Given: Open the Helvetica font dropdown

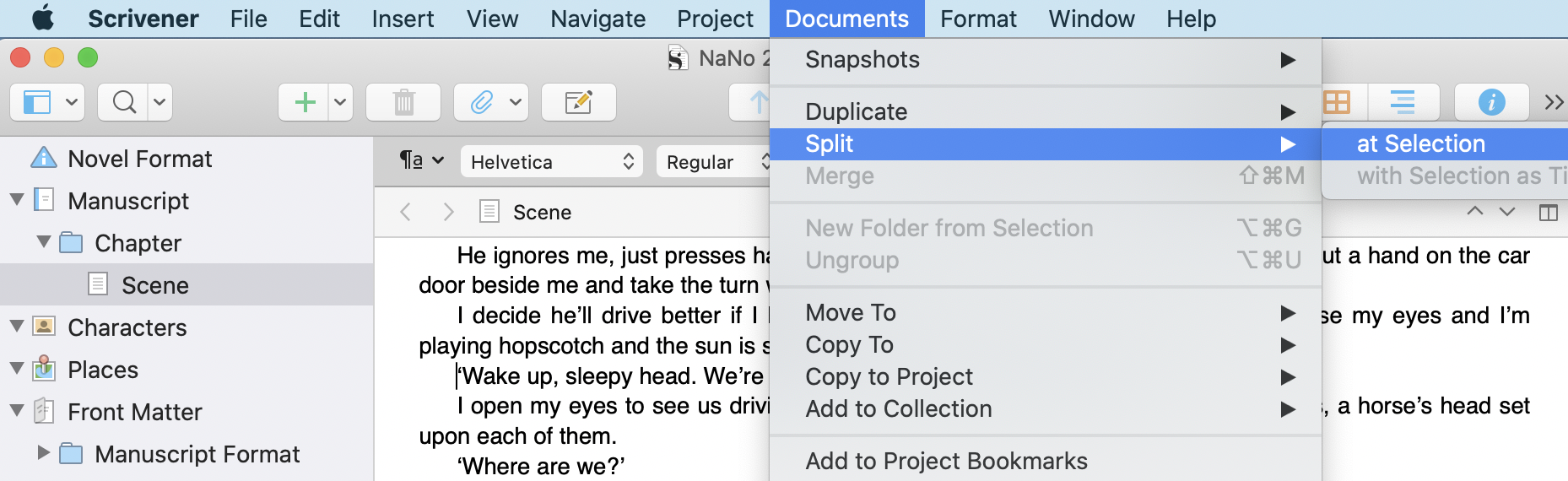Looking at the screenshot, I should pyautogui.click(x=552, y=162).
